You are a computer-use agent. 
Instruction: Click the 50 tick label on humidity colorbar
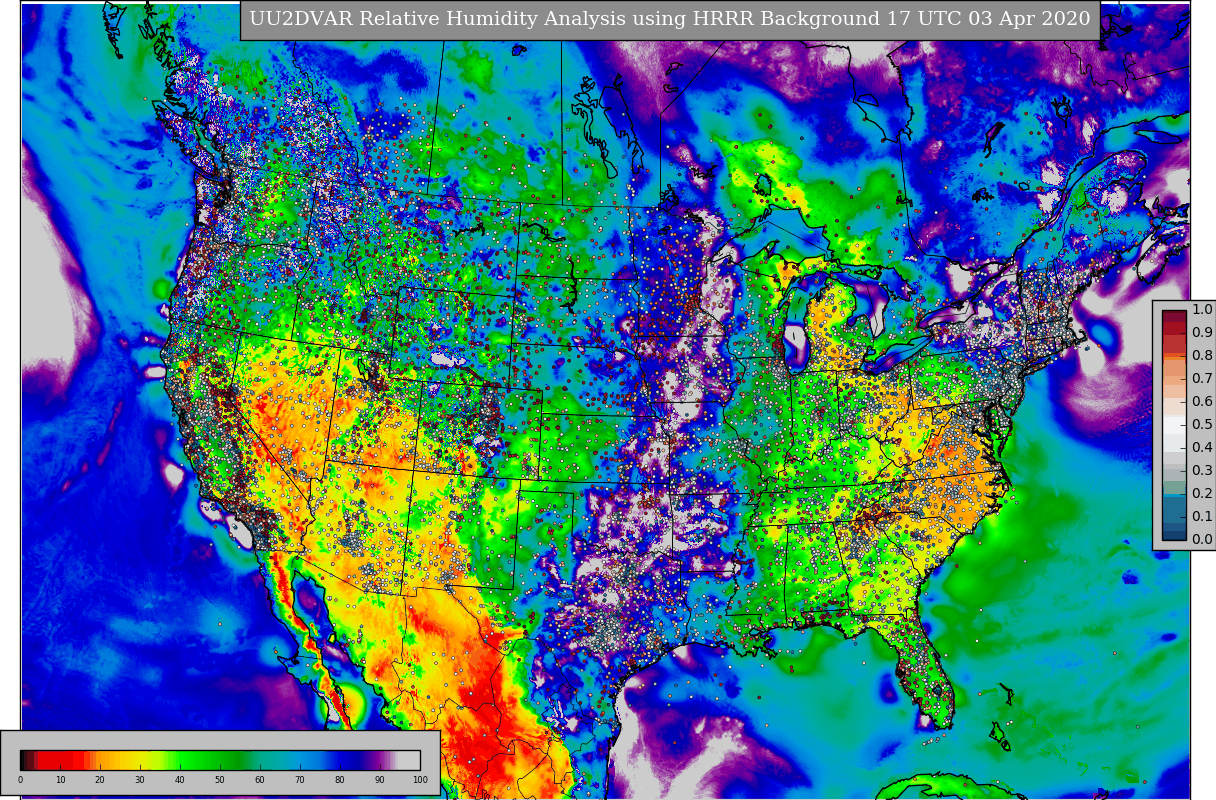coord(220,780)
